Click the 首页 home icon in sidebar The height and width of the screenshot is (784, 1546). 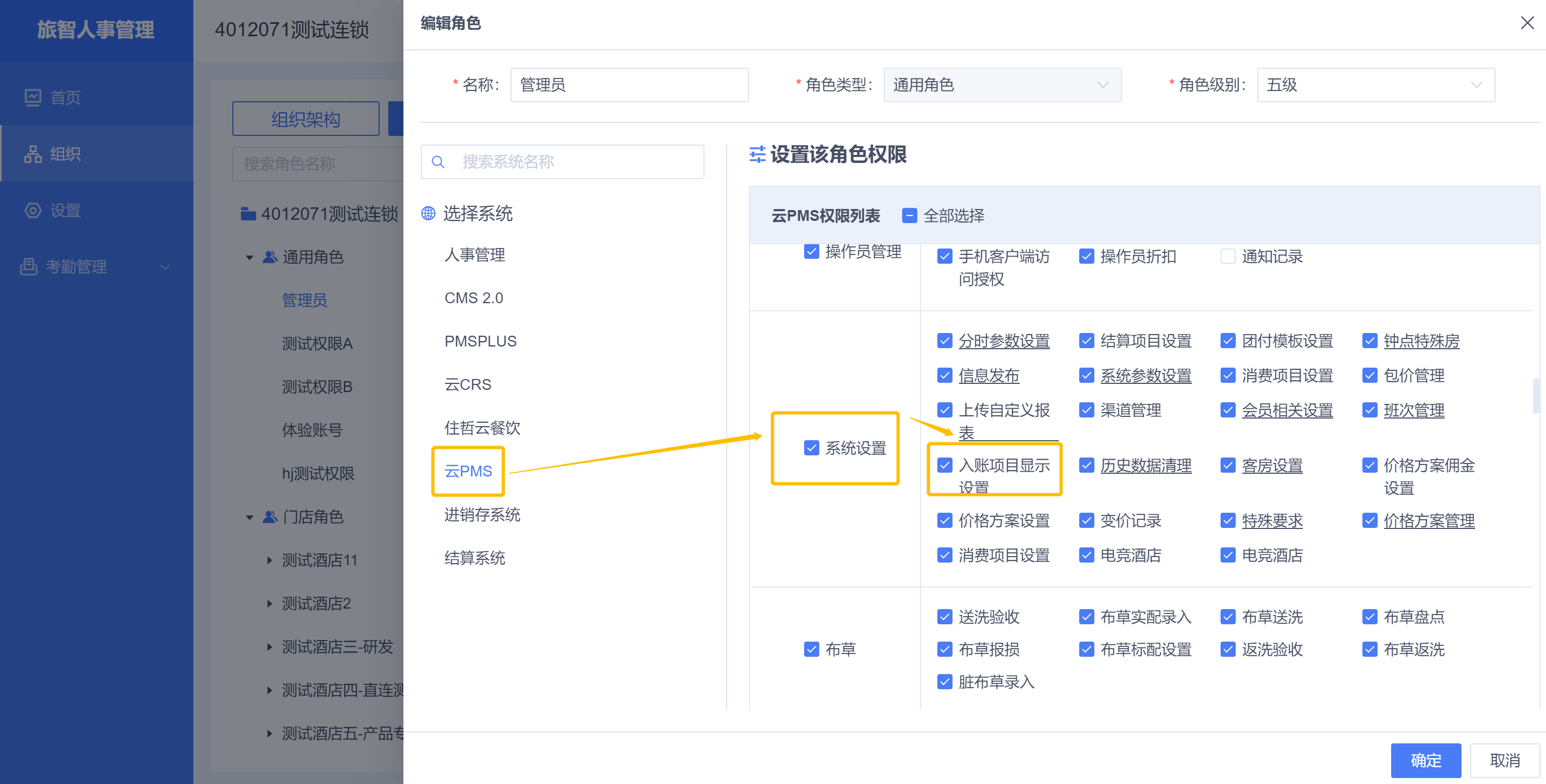tap(33, 97)
